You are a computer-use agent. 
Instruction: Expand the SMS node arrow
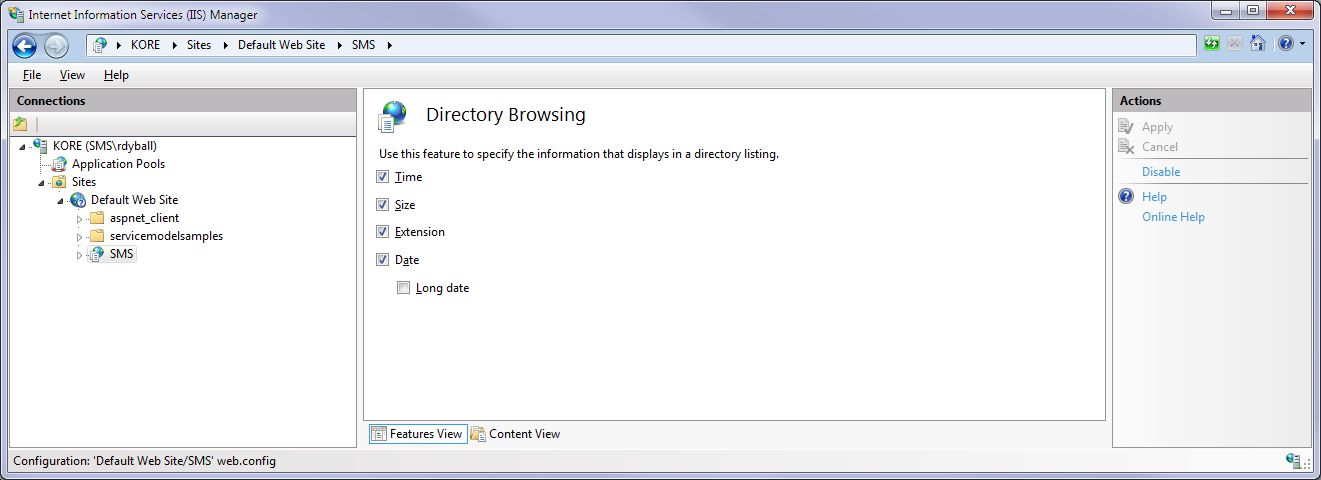tap(80, 255)
